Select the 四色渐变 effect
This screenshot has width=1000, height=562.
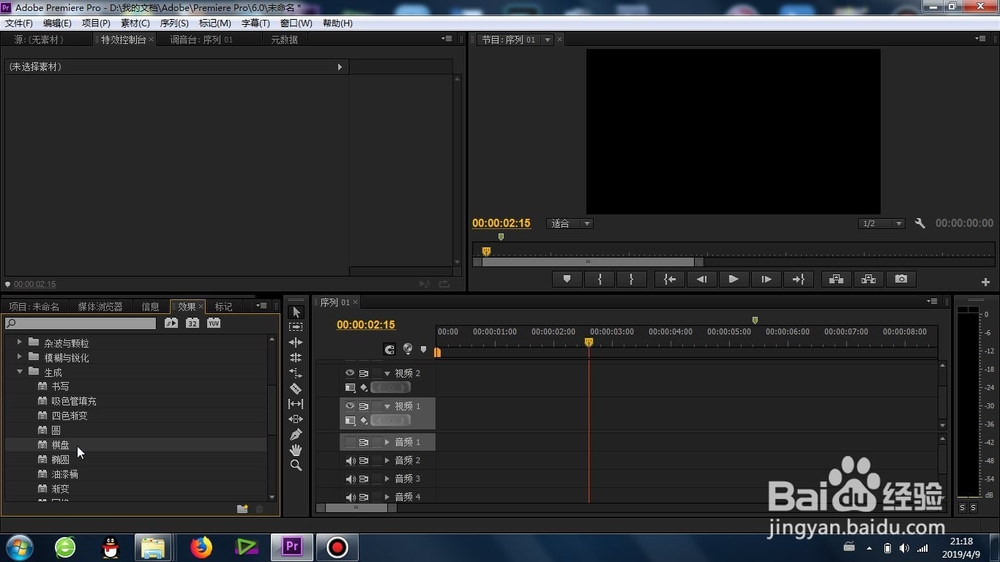(70, 416)
